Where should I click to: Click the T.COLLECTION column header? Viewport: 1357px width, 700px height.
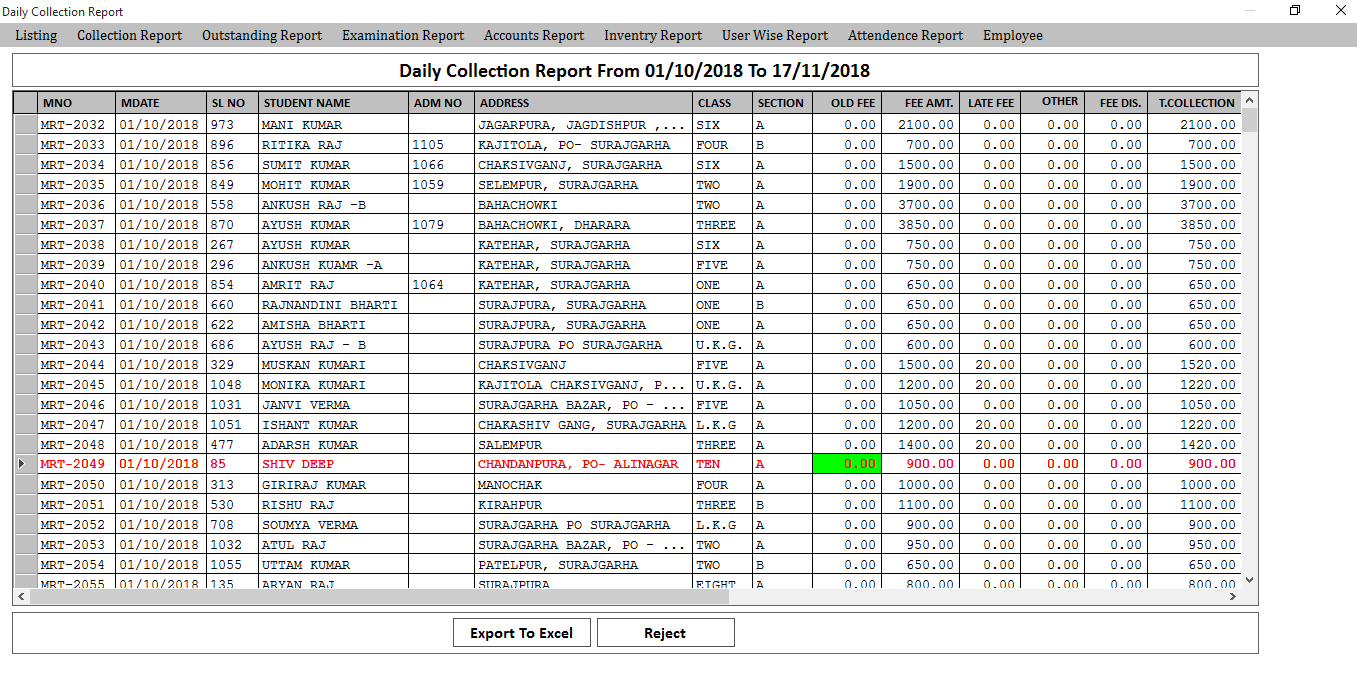pyautogui.click(x=1195, y=103)
